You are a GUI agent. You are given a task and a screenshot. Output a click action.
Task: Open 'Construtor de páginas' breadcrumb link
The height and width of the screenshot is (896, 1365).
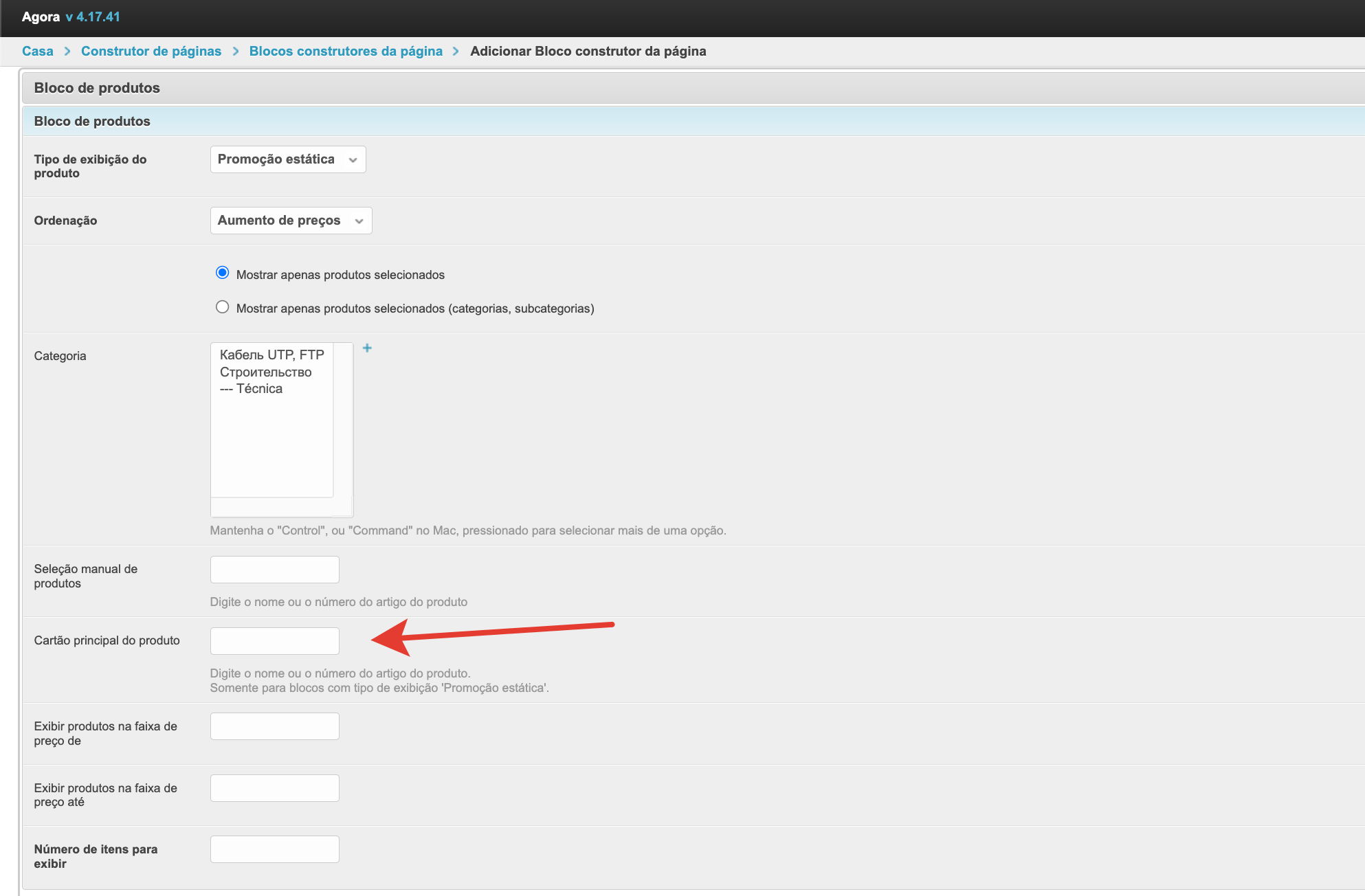(151, 52)
